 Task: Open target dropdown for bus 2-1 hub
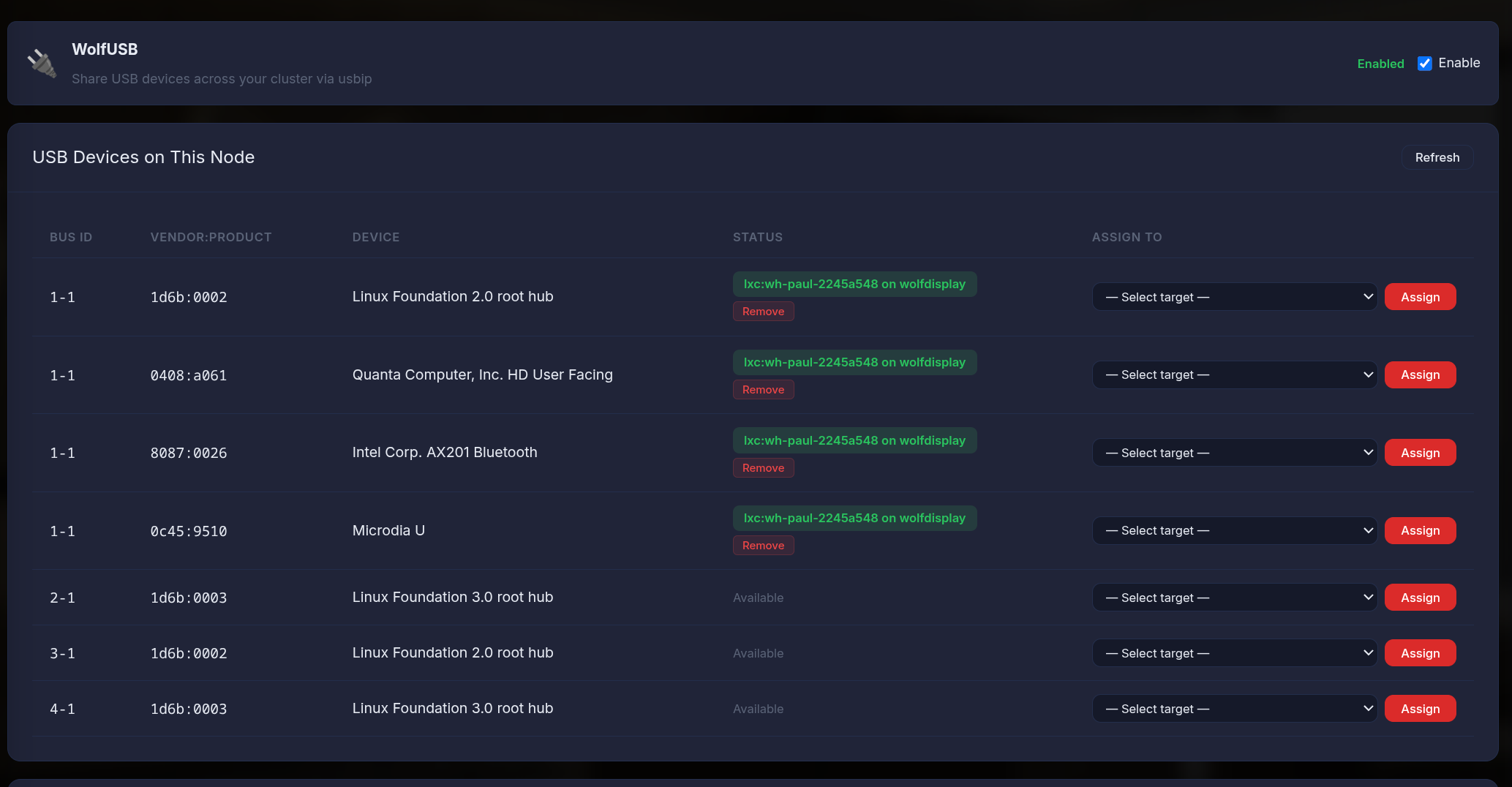1234,598
